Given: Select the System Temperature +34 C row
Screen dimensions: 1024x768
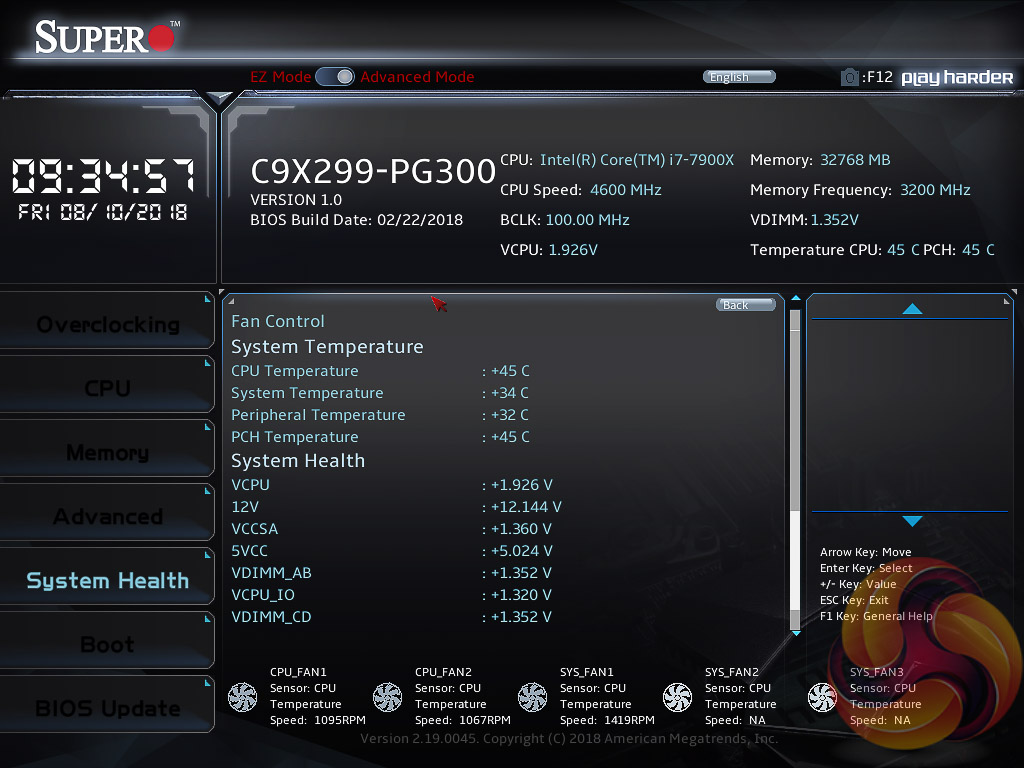Looking at the screenshot, I should [x=380, y=393].
